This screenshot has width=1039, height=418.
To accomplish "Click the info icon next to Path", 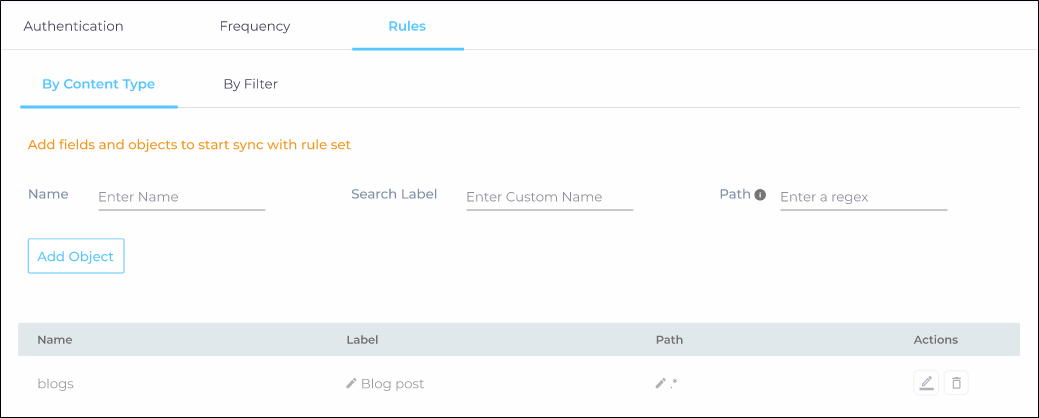I will [x=760, y=195].
